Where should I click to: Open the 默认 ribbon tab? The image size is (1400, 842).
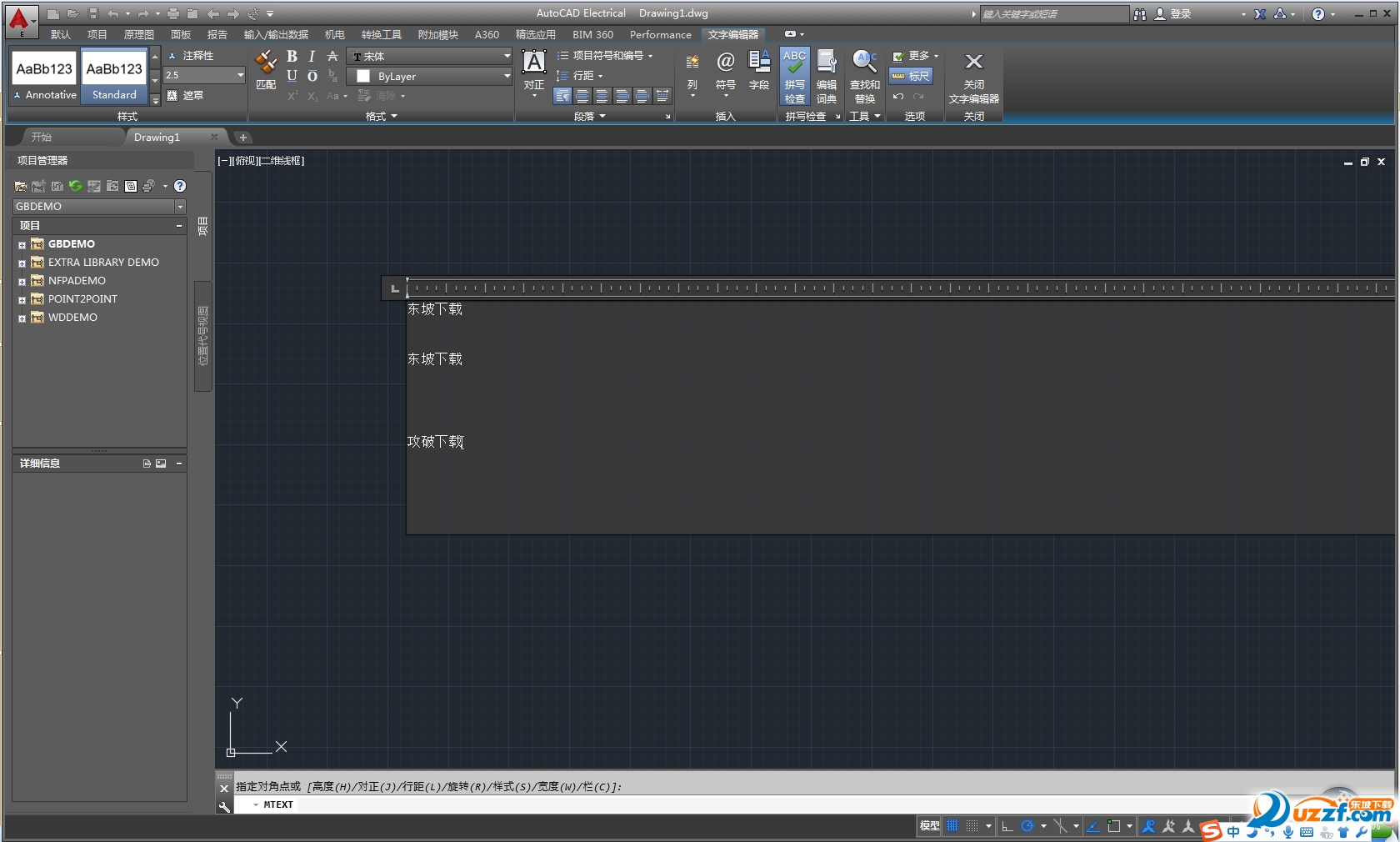coord(61,35)
